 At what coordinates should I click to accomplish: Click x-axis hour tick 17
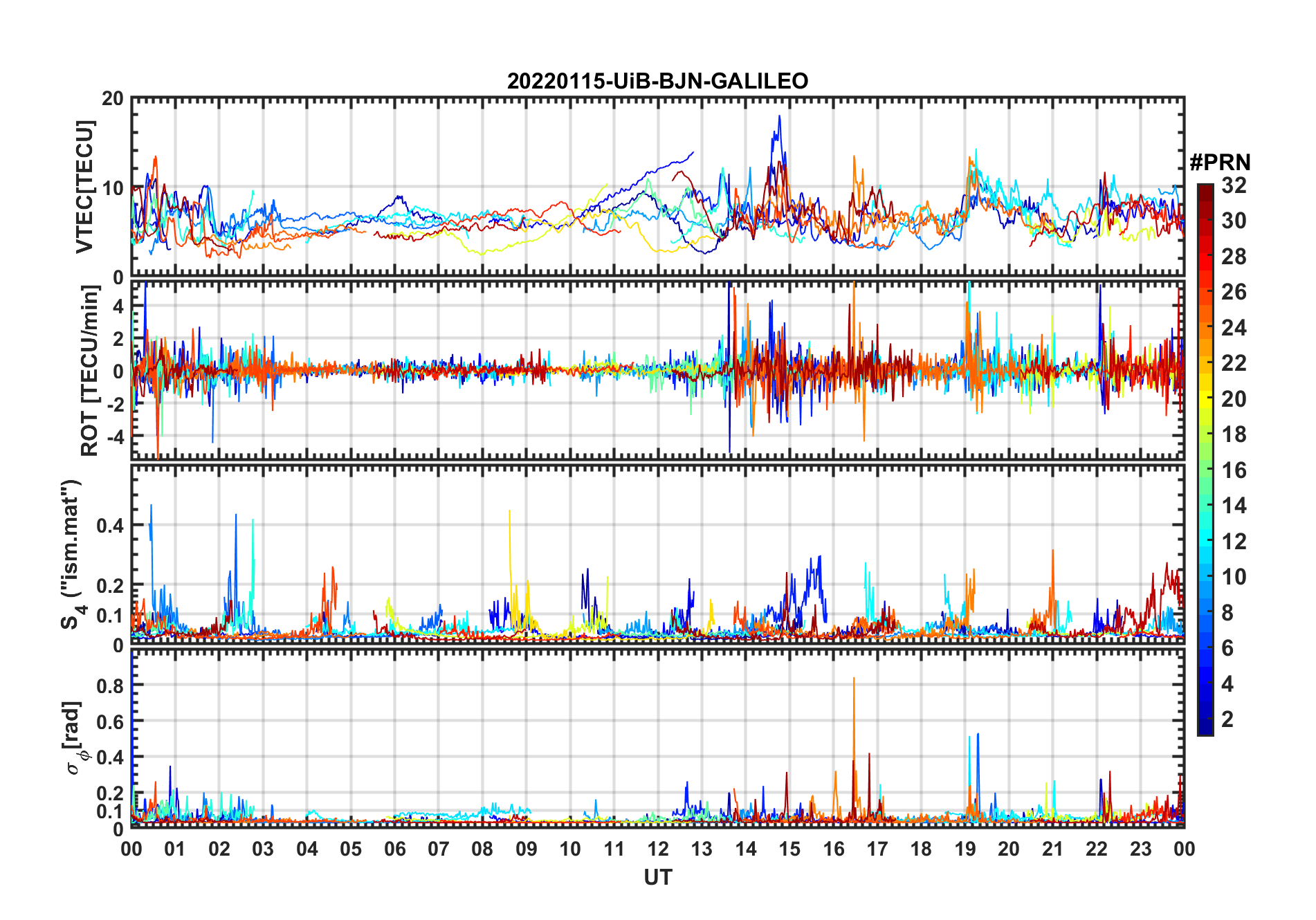[877, 849]
